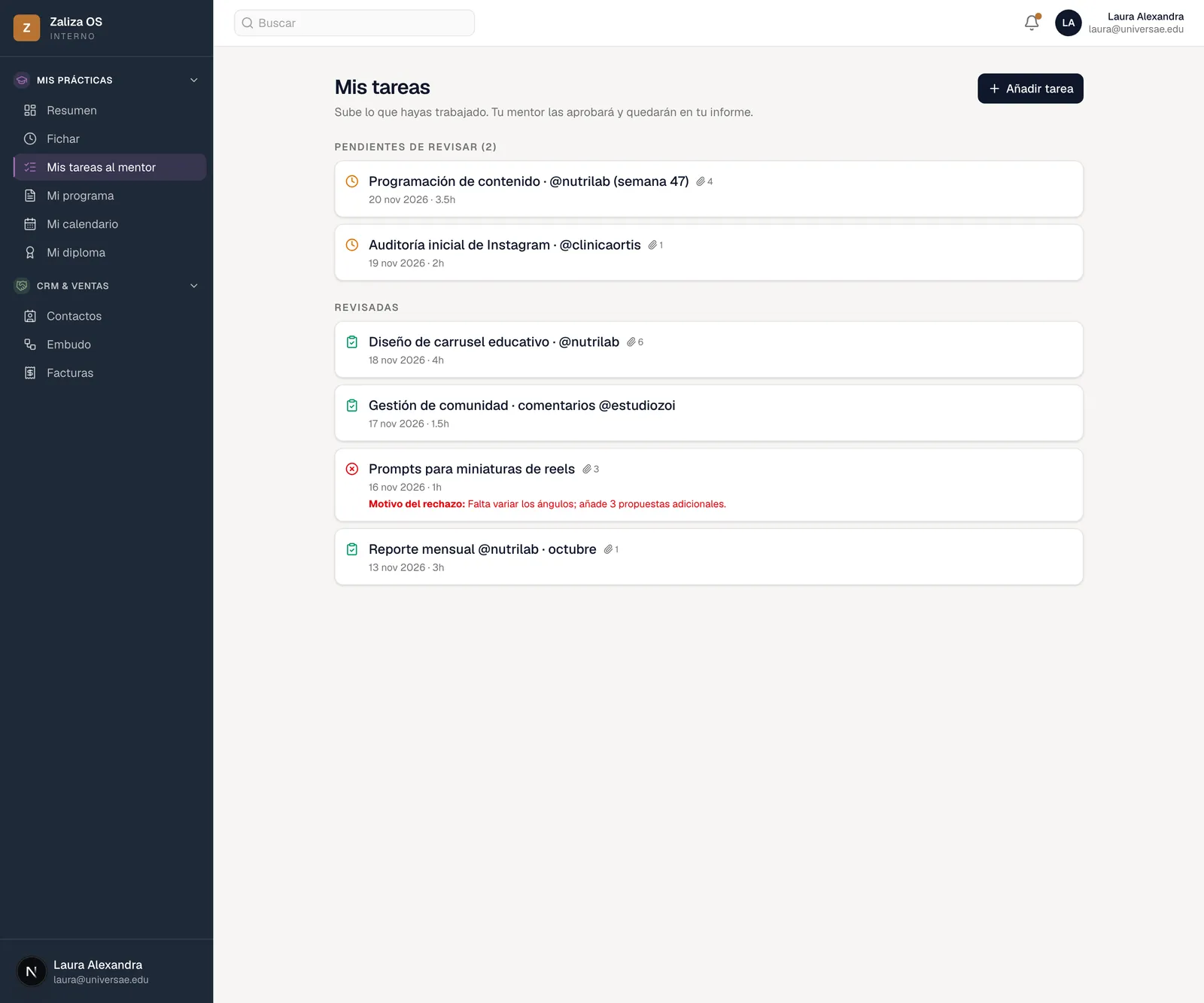
Task: Open Contactos in CRM
Action: tap(110, 316)
